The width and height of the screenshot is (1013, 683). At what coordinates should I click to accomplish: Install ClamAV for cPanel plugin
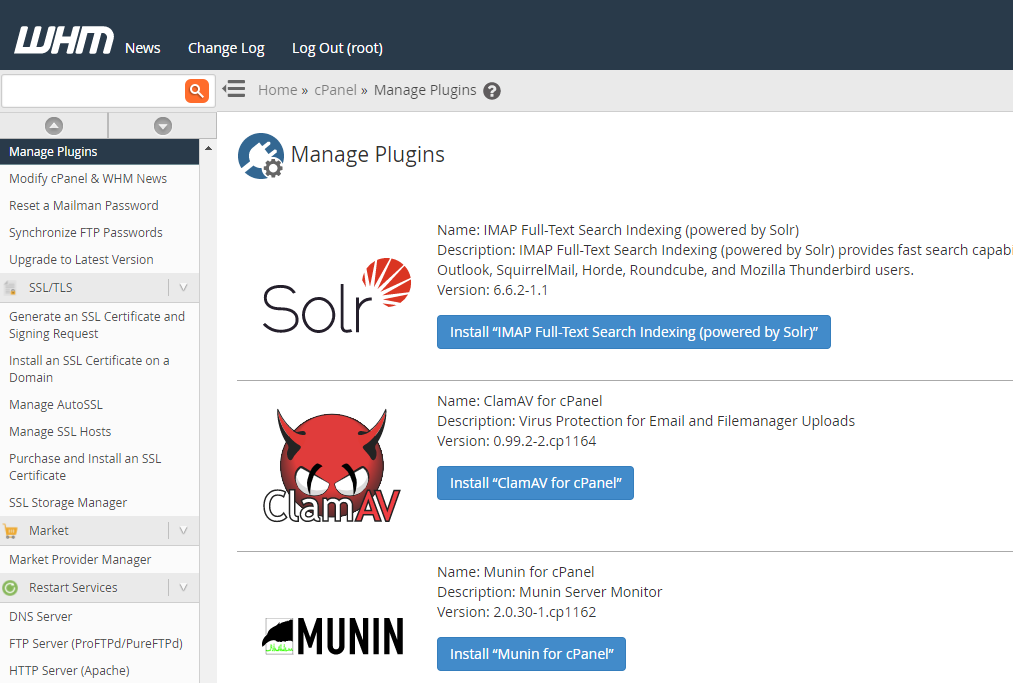[536, 483]
